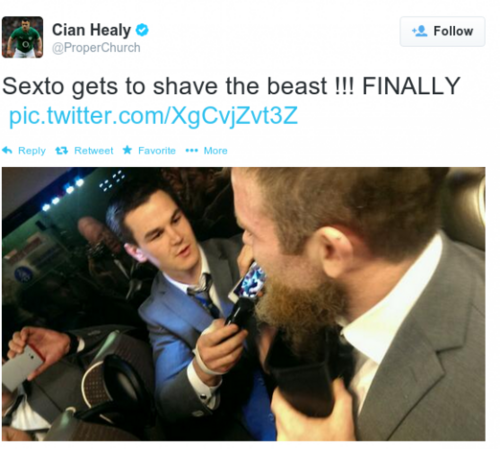Open the Cian Healy display name

coord(91,30)
